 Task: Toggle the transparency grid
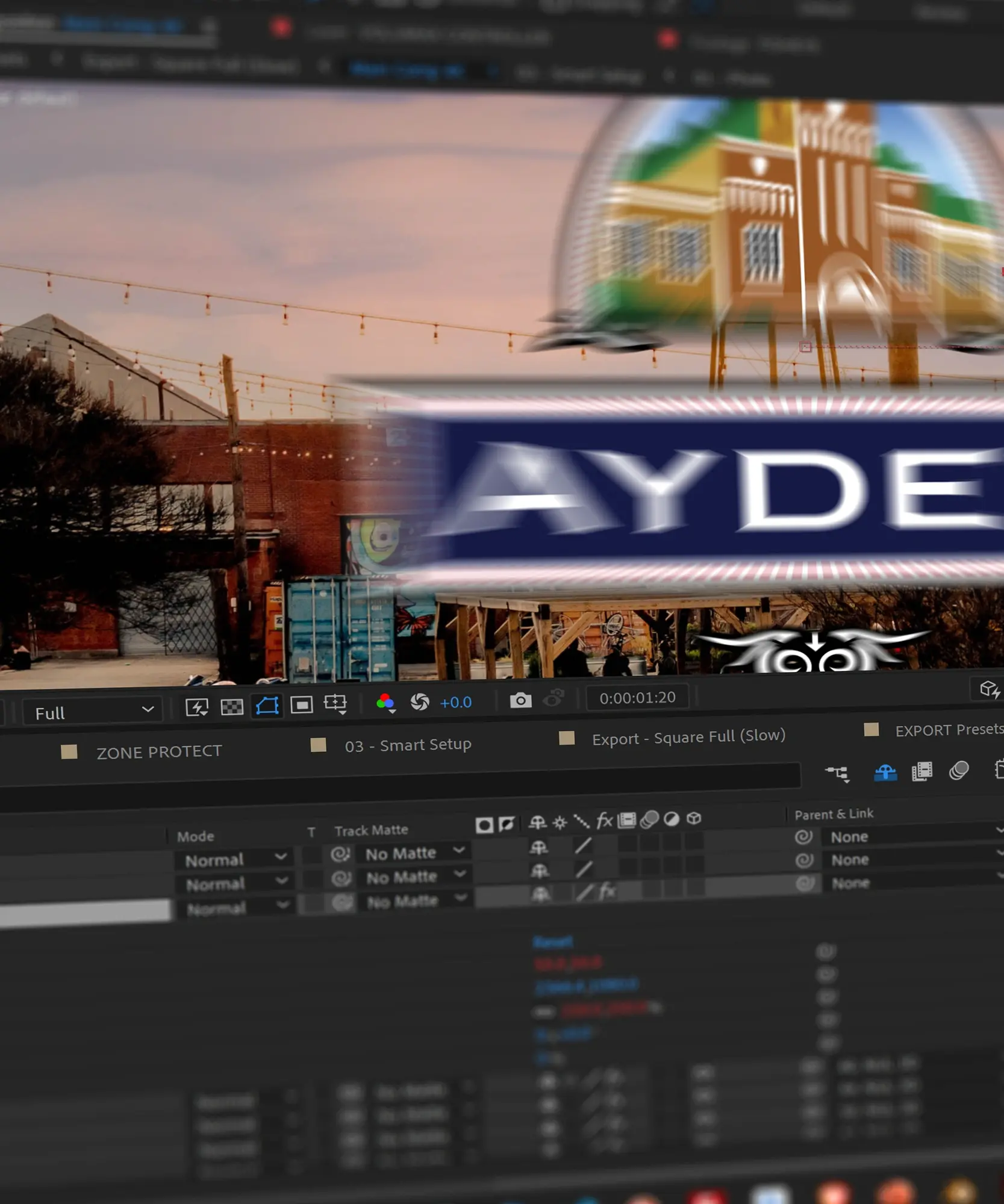pyautogui.click(x=232, y=706)
